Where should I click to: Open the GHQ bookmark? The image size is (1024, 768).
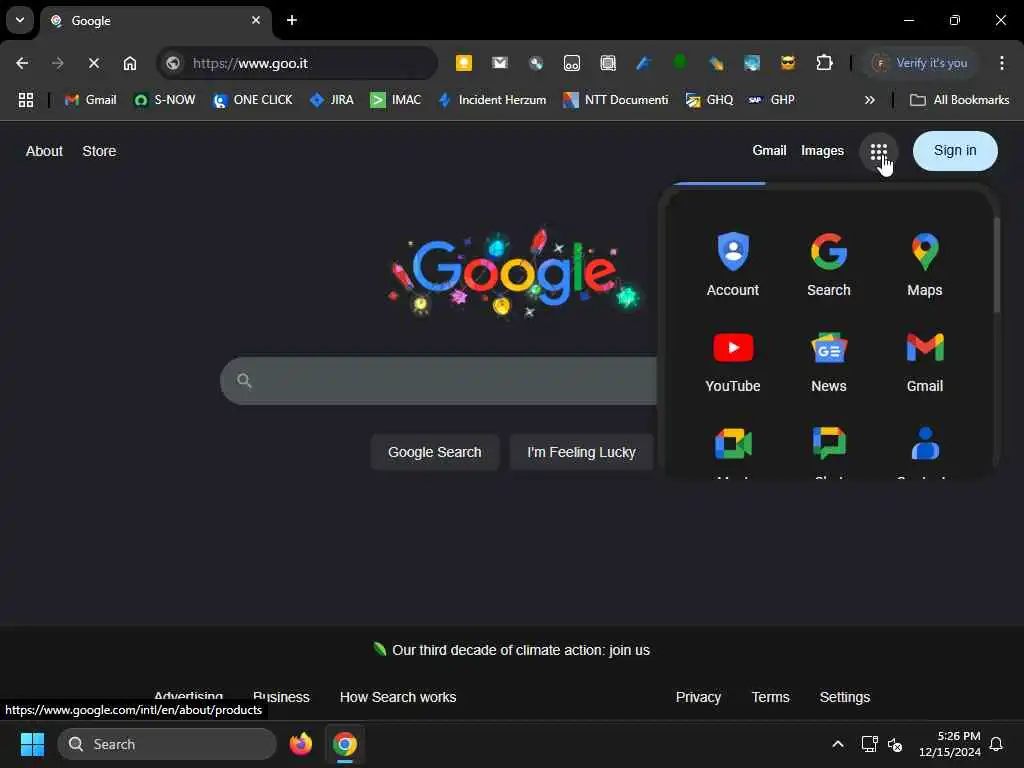tap(709, 100)
